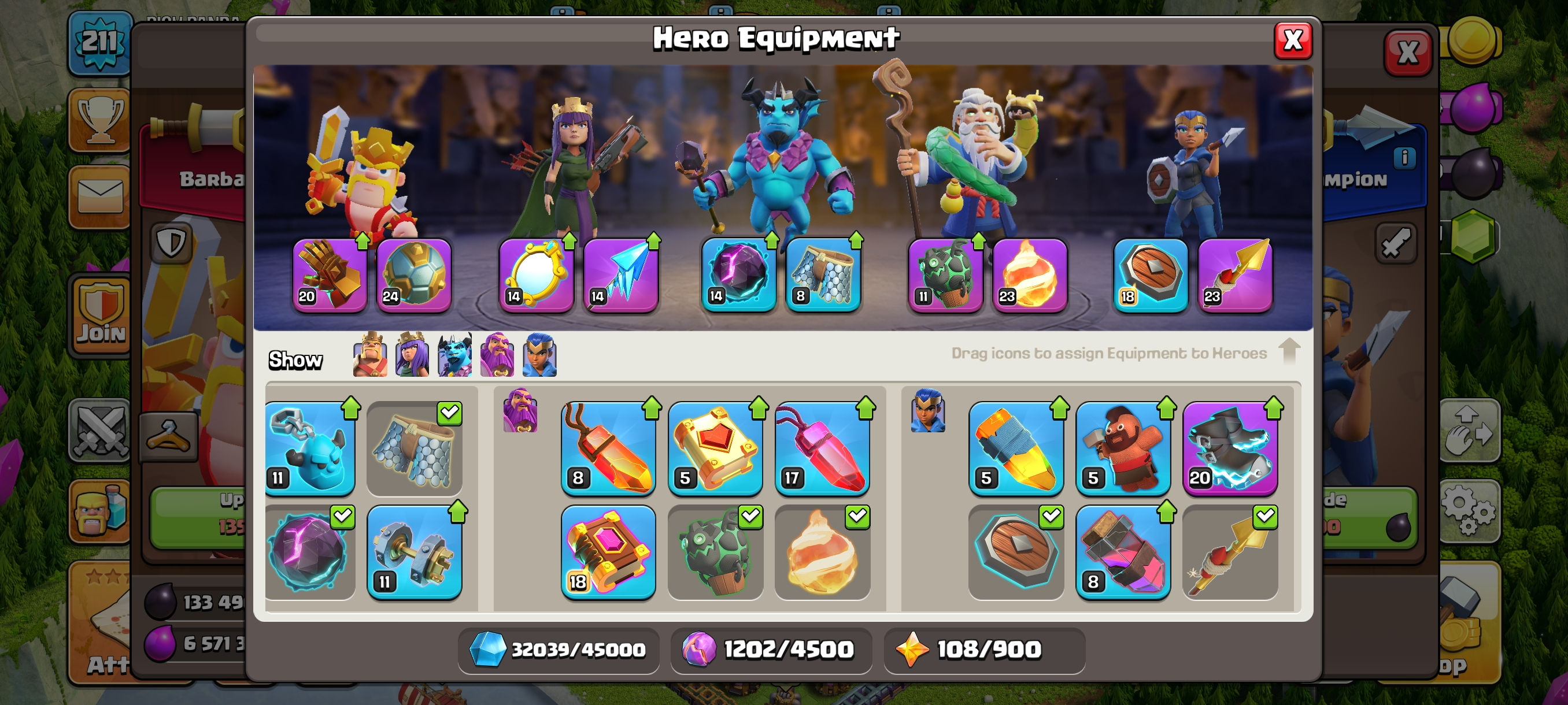Select the level 11 dumbbell equipment

tap(414, 552)
